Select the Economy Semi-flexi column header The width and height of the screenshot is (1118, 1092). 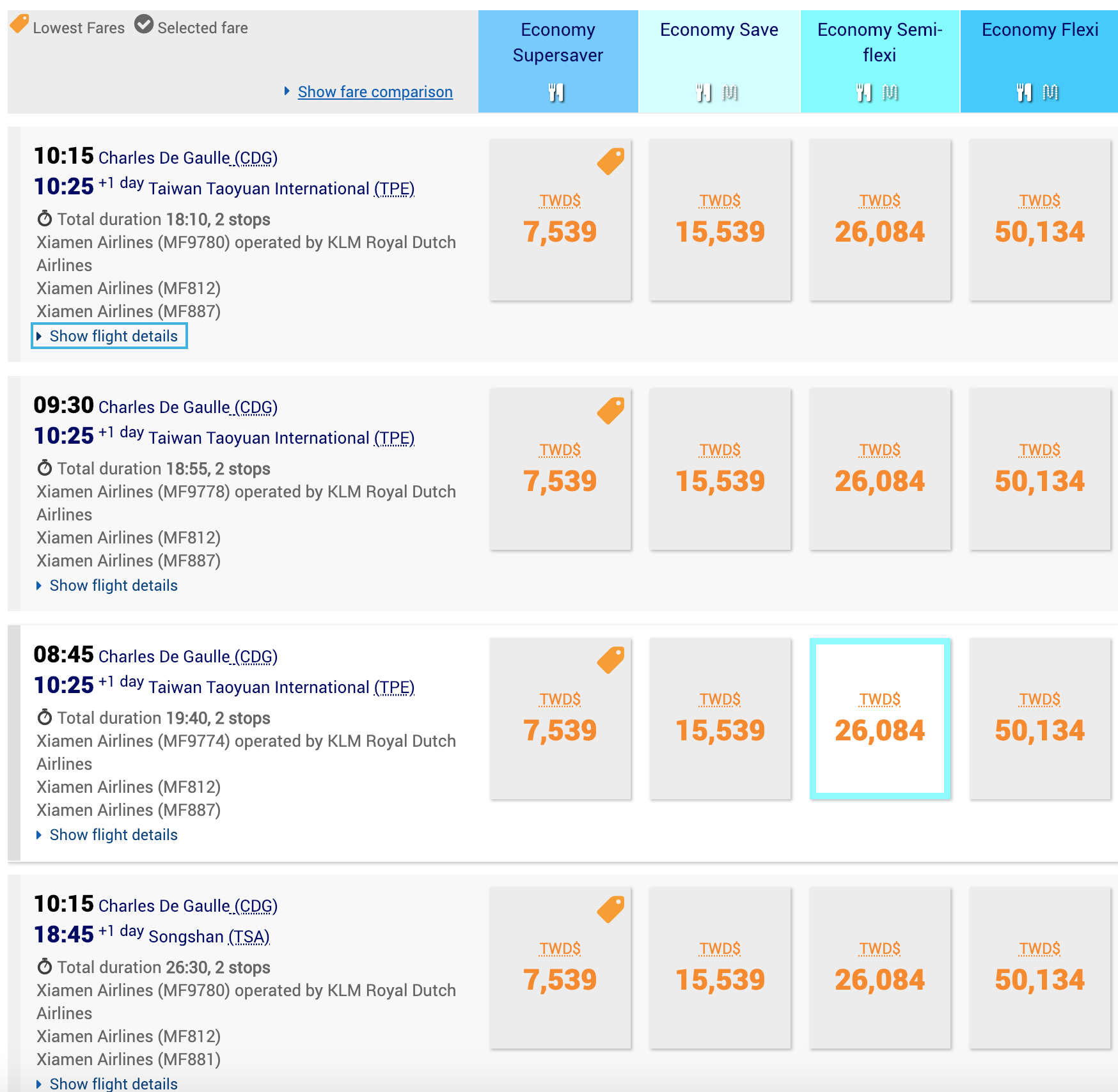tap(880, 61)
